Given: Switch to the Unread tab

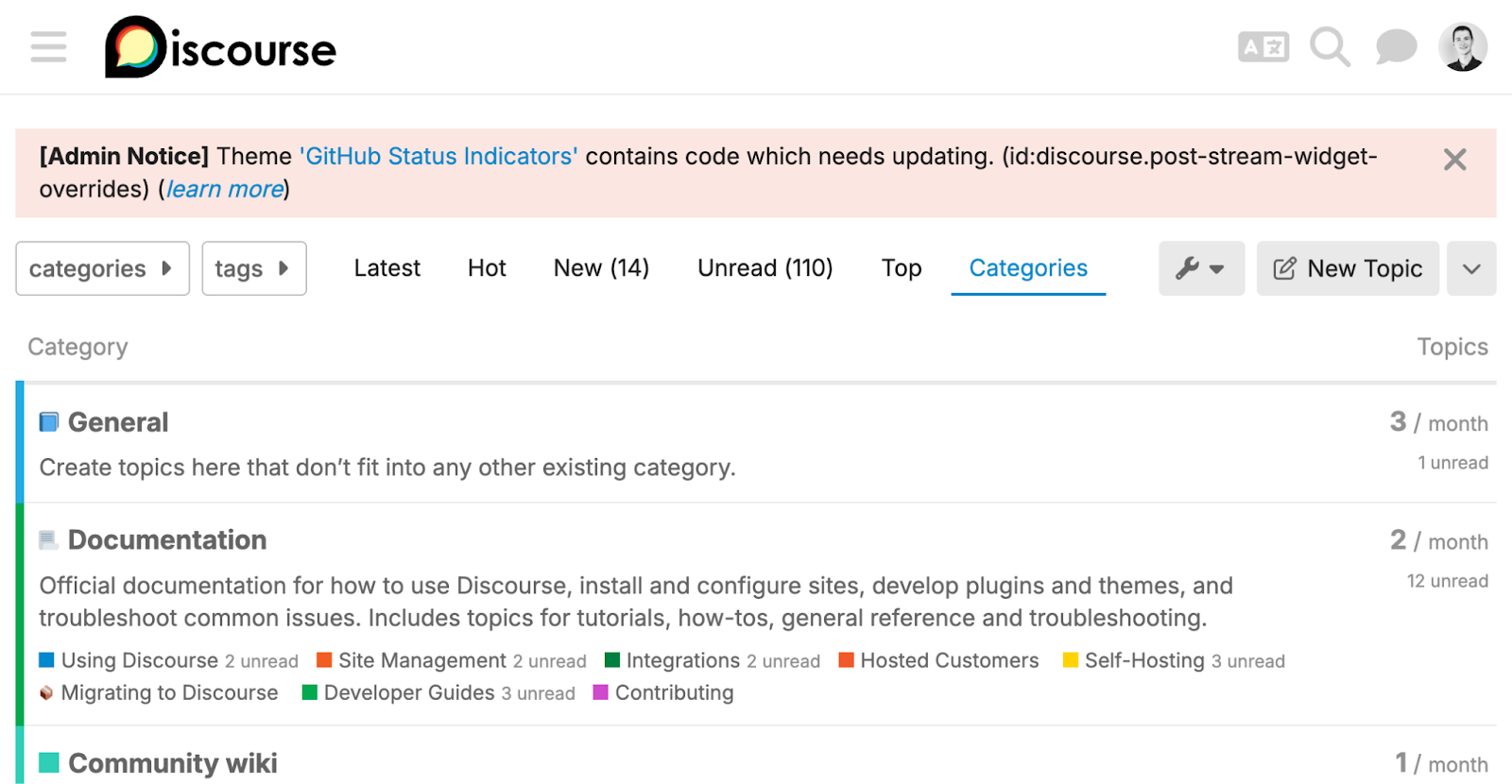Looking at the screenshot, I should [x=764, y=268].
